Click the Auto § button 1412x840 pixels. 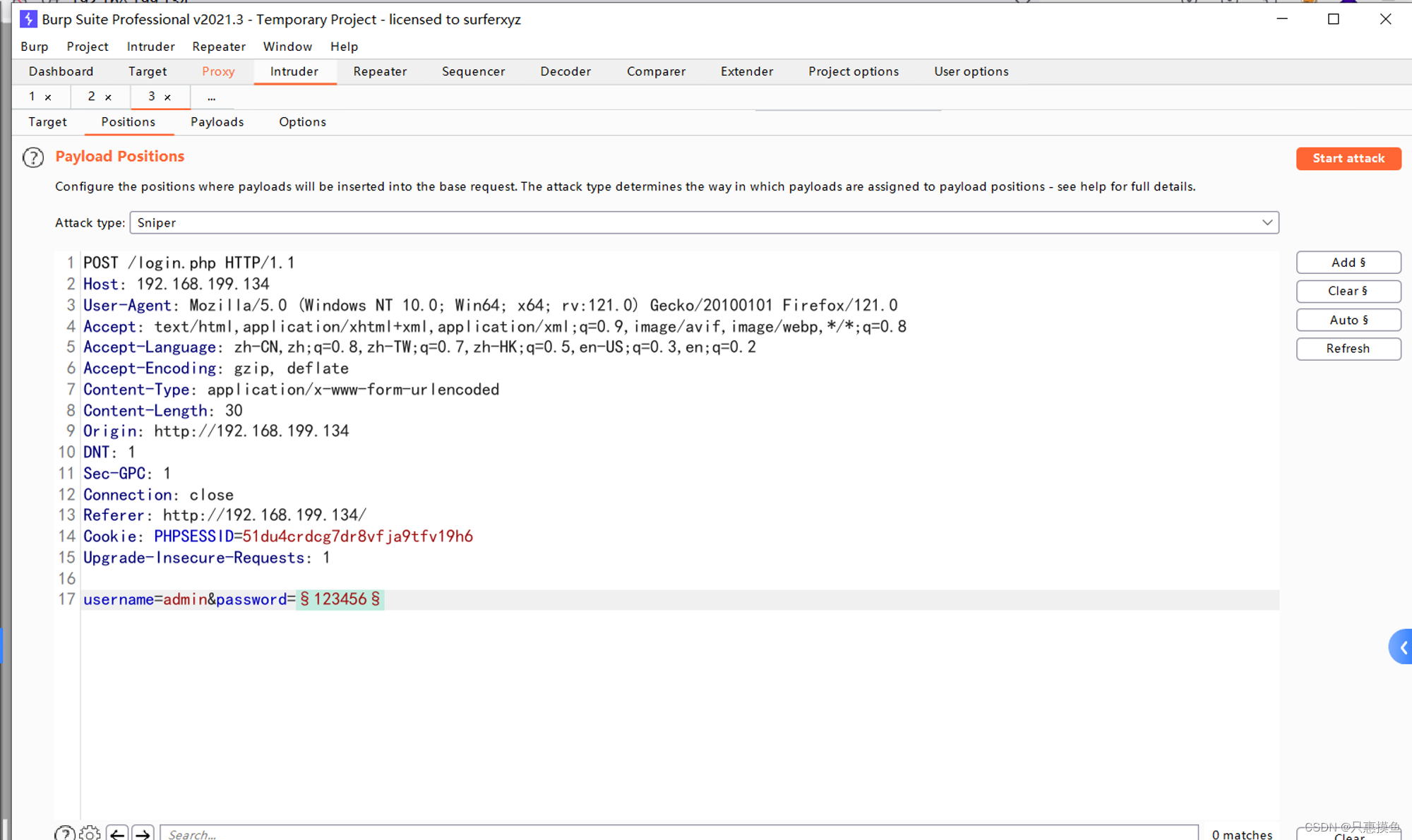[x=1348, y=320]
